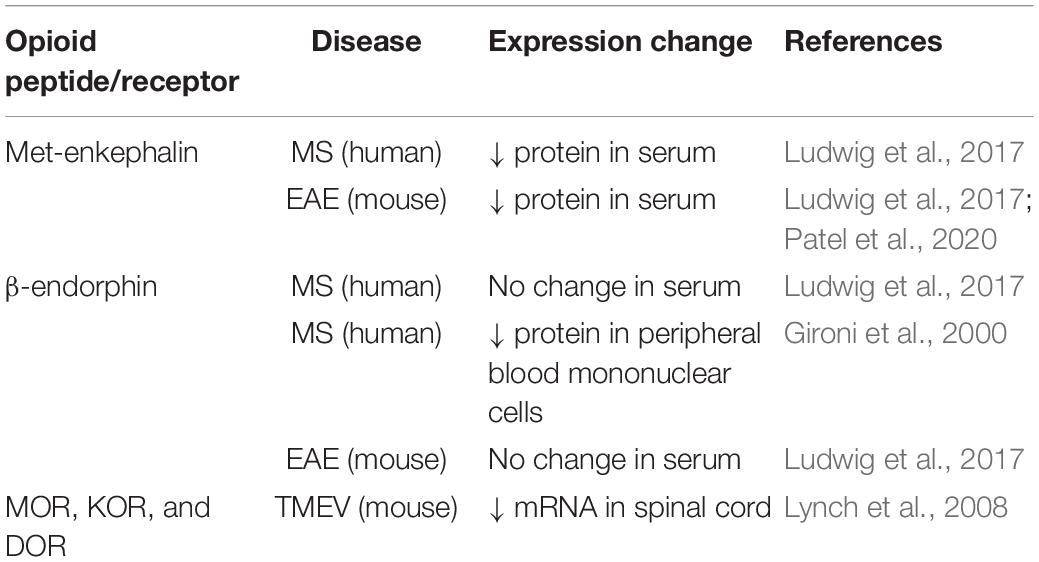Select 'EAE (mouse)' in the Met-enkephalin section
This screenshot has width=1039, height=562.
[x=366, y=199]
